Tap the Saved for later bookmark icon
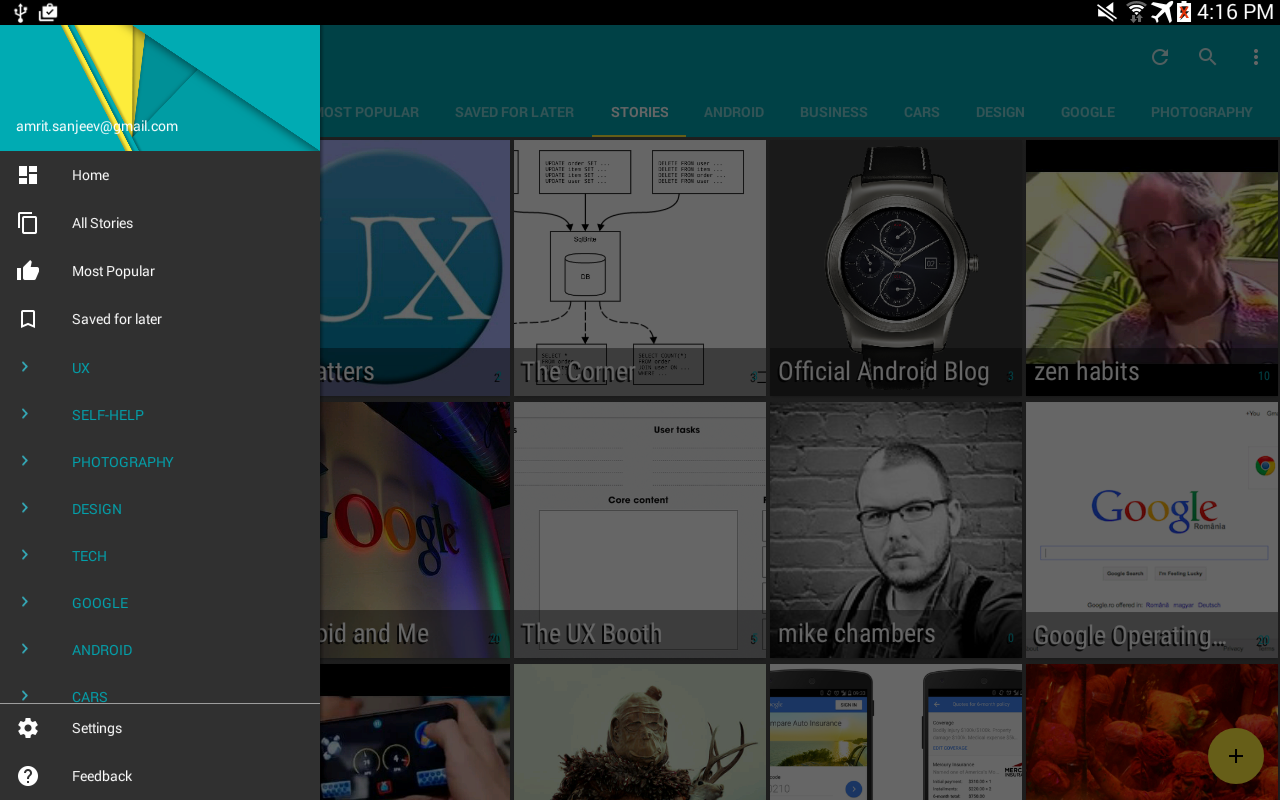The height and width of the screenshot is (800, 1280). pos(28,319)
